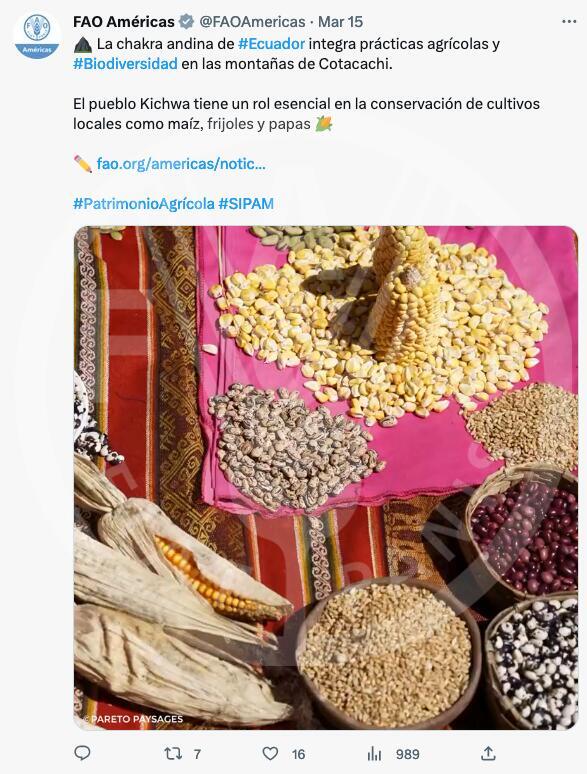Click the FAO Américas profile avatar

point(37,34)
